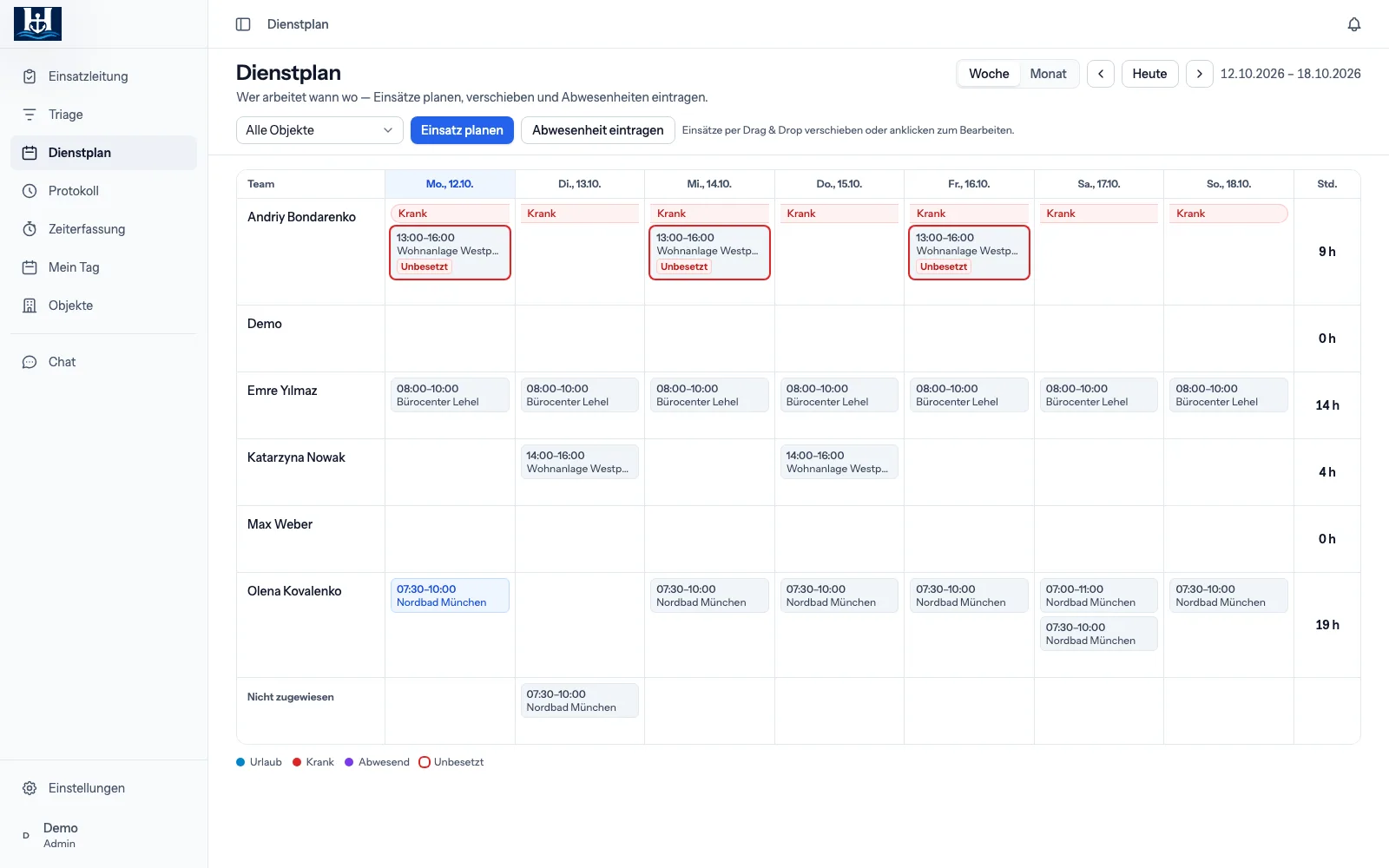Click the anchor logo in the sidebar
Viewport: 1389px width, 868px height.
(37, 23)
